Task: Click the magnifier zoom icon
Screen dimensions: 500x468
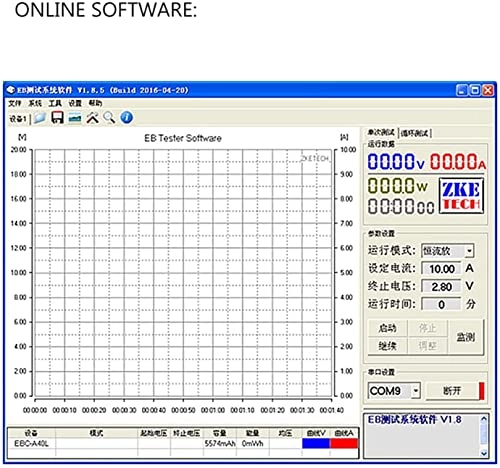Action: [109, 118]
